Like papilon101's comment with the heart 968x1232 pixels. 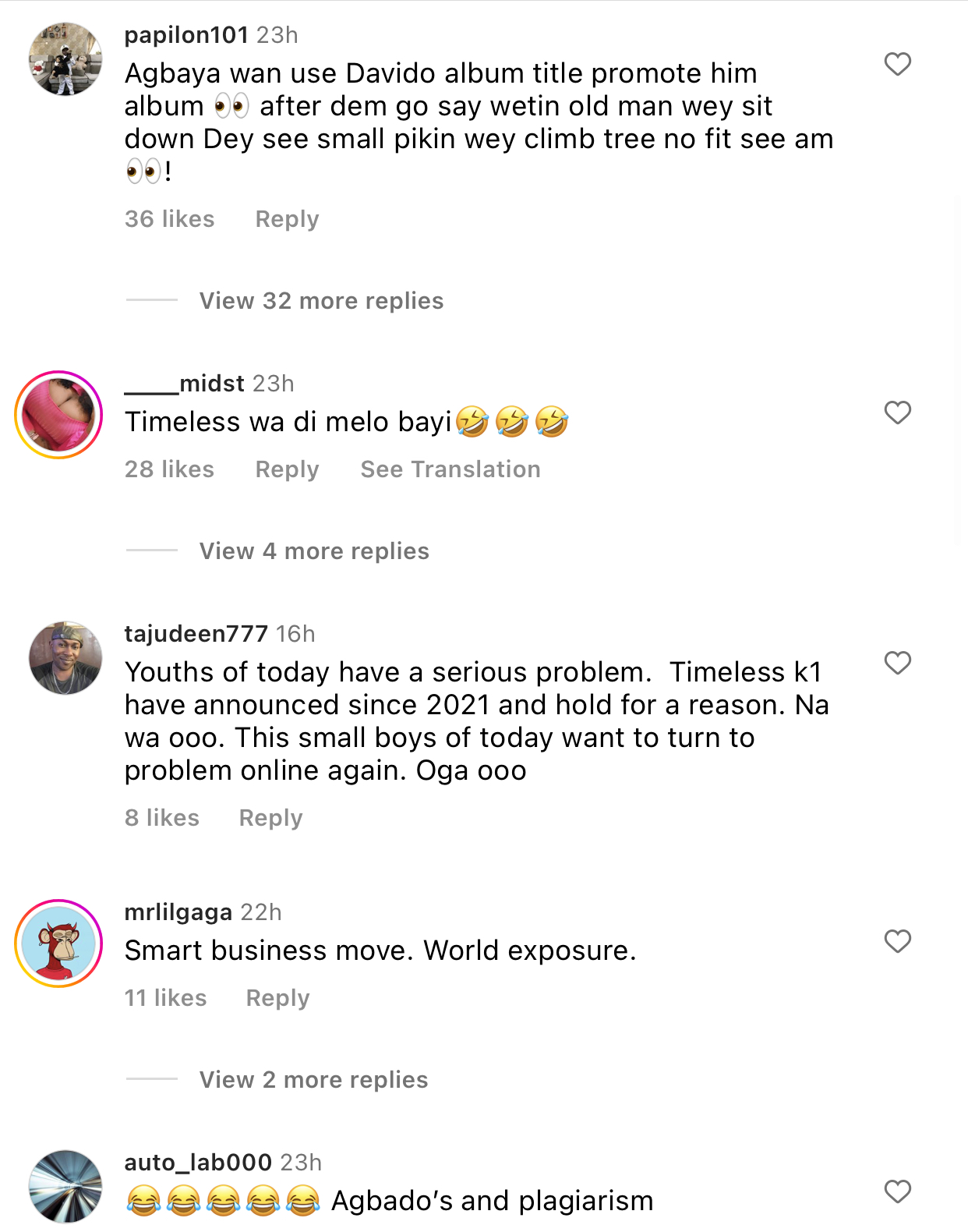tap(897, 64)
